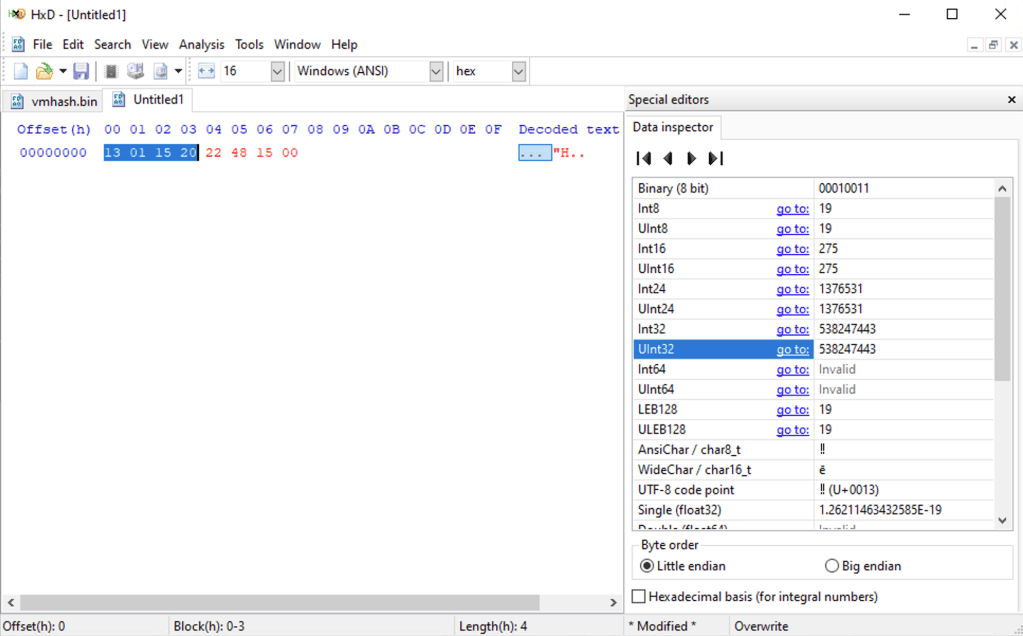Select Little endian byte order

point(647,566)
